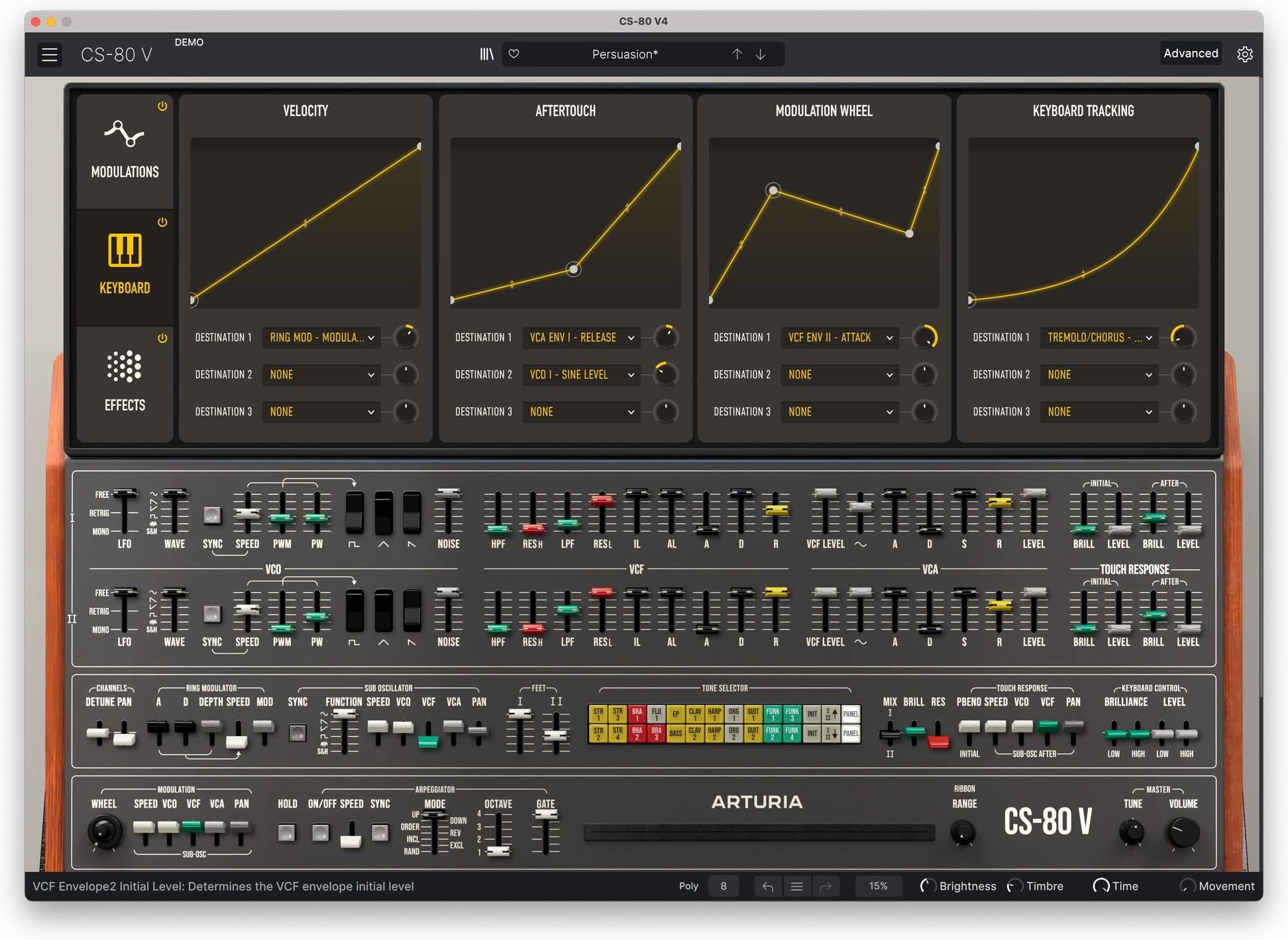This screenshot has width=1288, height=940.
Task: Click redo arrow in bottom bar
Action: pyautogui.click(x=826, y=886)
